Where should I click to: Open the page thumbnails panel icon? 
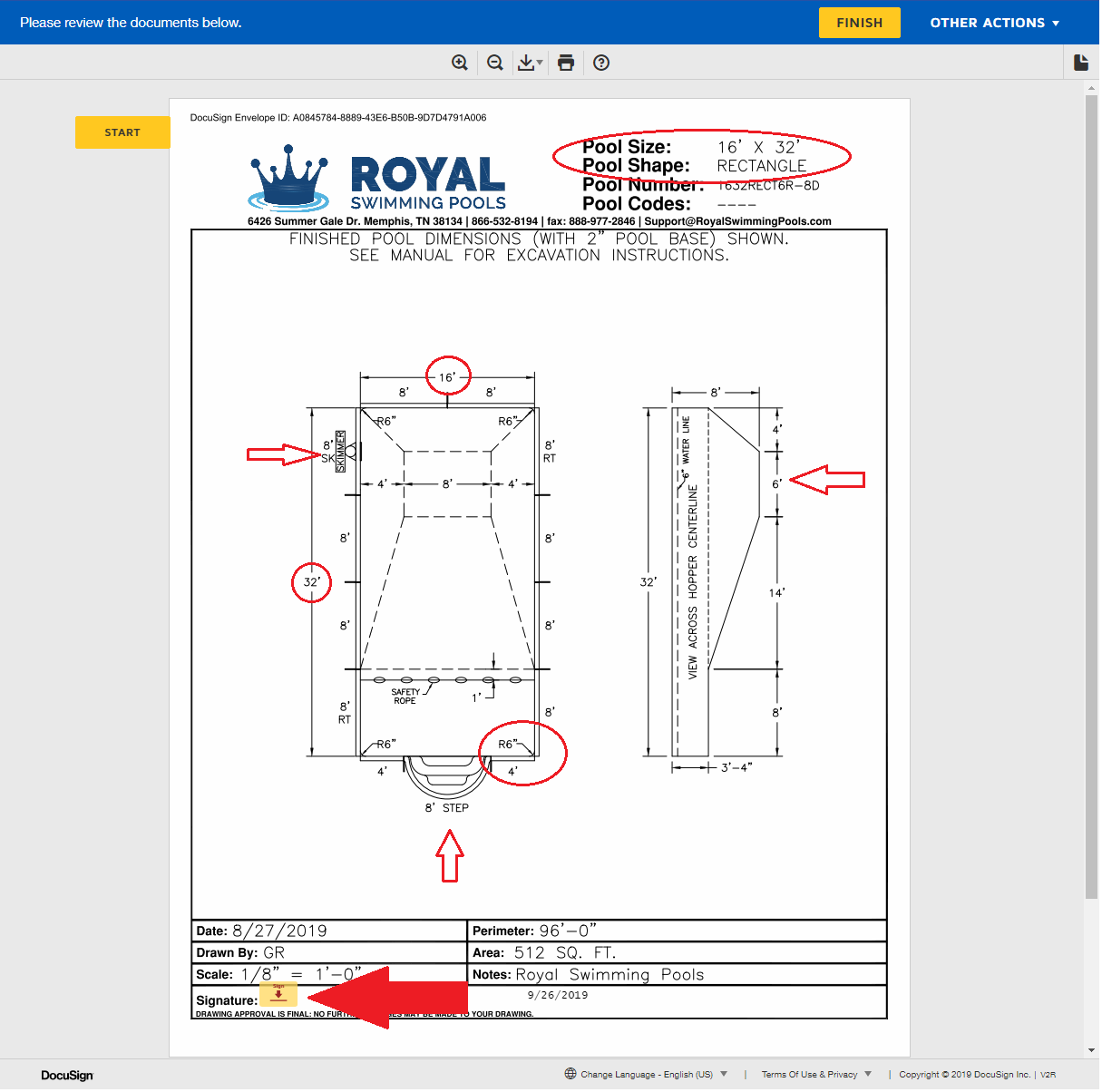point(1081,61)
